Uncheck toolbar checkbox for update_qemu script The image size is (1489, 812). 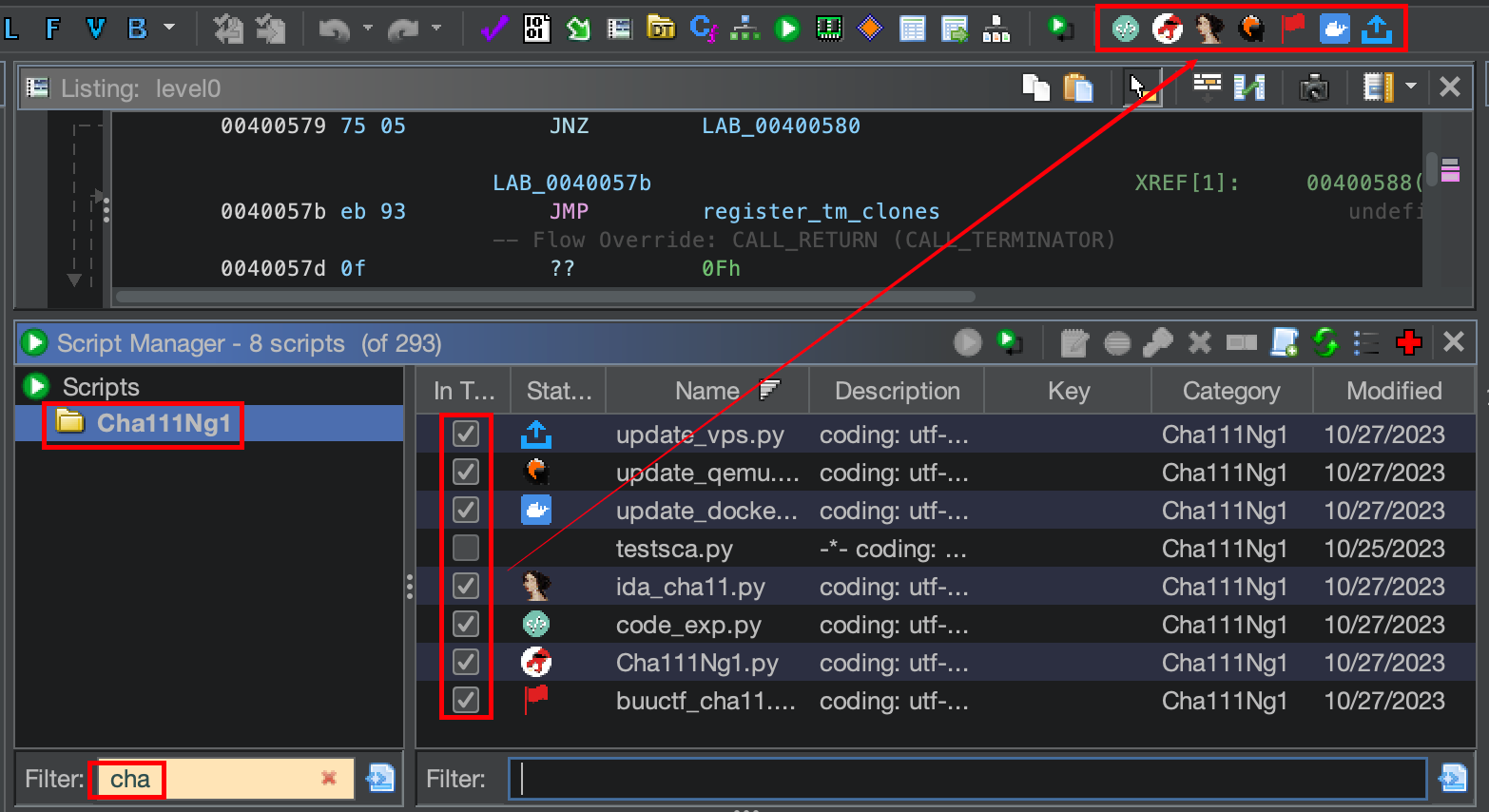click(x=466, y=472)
